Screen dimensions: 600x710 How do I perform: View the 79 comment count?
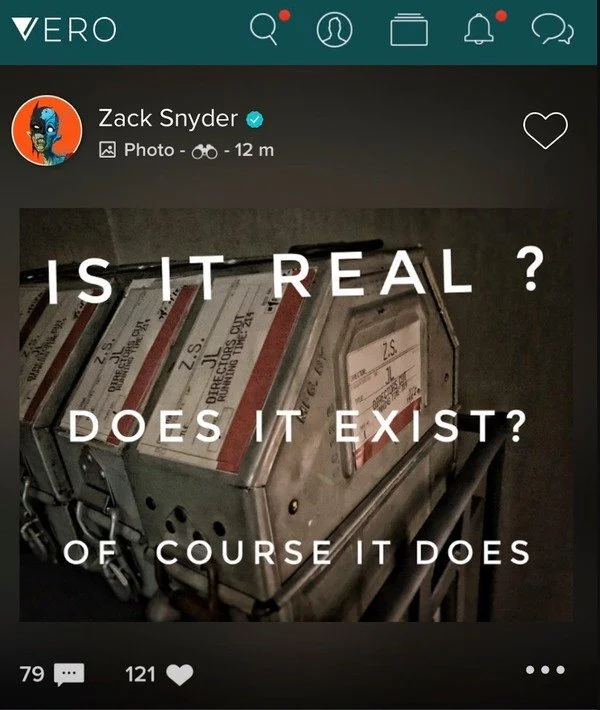(32, 674)
